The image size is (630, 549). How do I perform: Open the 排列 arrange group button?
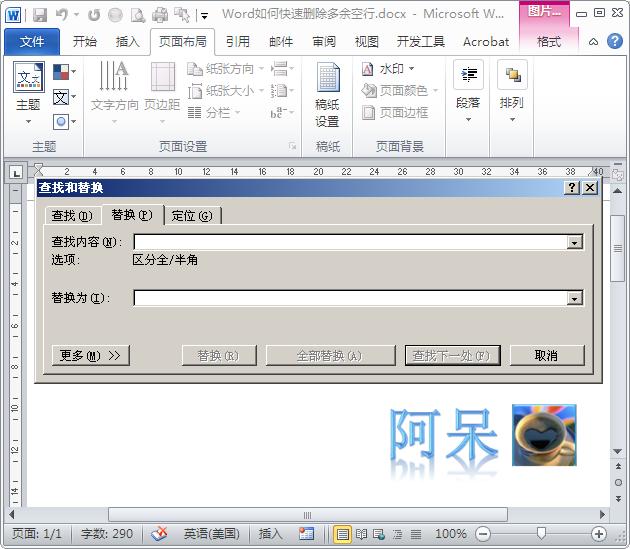coord(512,92)
